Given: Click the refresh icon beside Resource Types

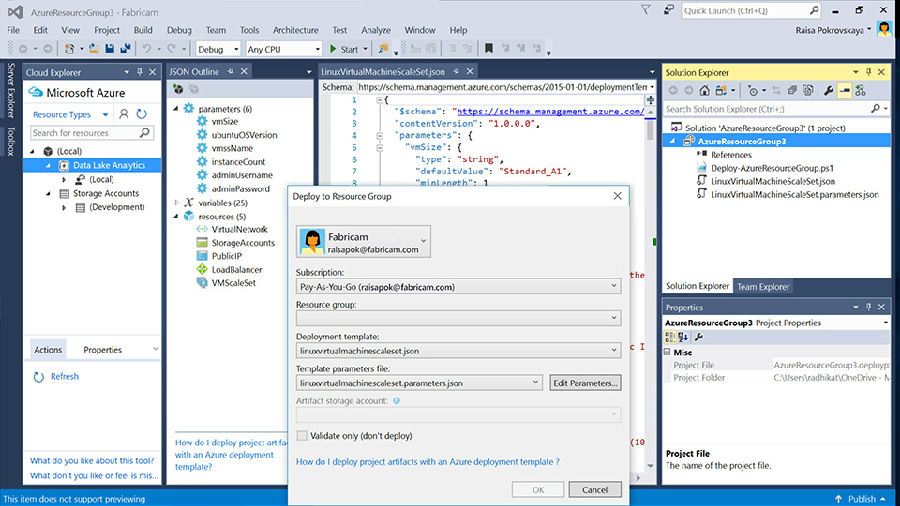Looking at the screenshot, I should click(x=141, y=114).
